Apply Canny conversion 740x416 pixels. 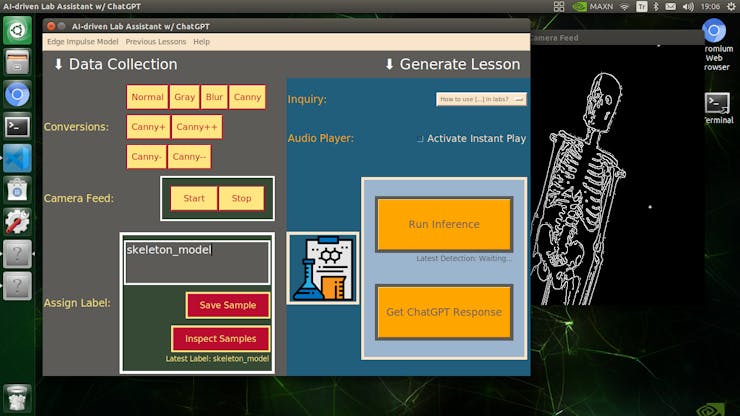coord(247,97)
